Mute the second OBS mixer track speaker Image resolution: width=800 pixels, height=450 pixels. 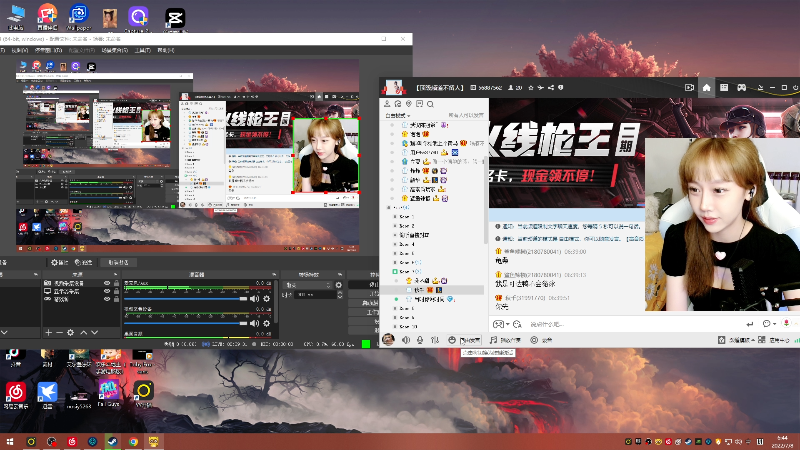pyautogui.click(x=254, y=323)
